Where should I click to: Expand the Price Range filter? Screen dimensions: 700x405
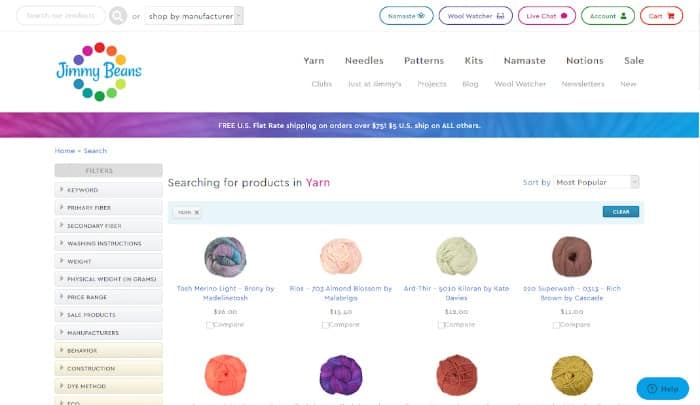point(108,296)
